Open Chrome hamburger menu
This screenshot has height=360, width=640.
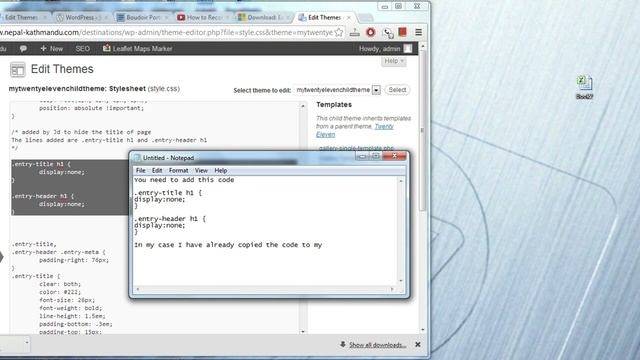click(418, 32)
